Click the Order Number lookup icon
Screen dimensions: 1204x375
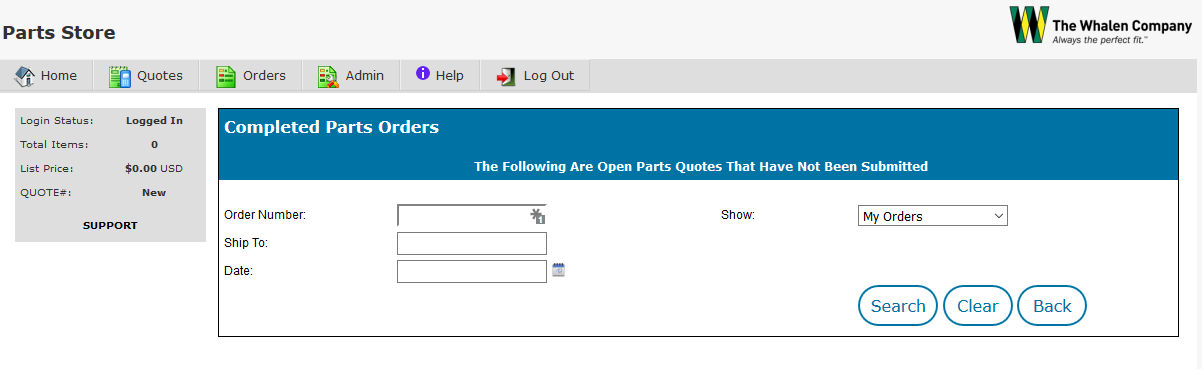(538, 216)
